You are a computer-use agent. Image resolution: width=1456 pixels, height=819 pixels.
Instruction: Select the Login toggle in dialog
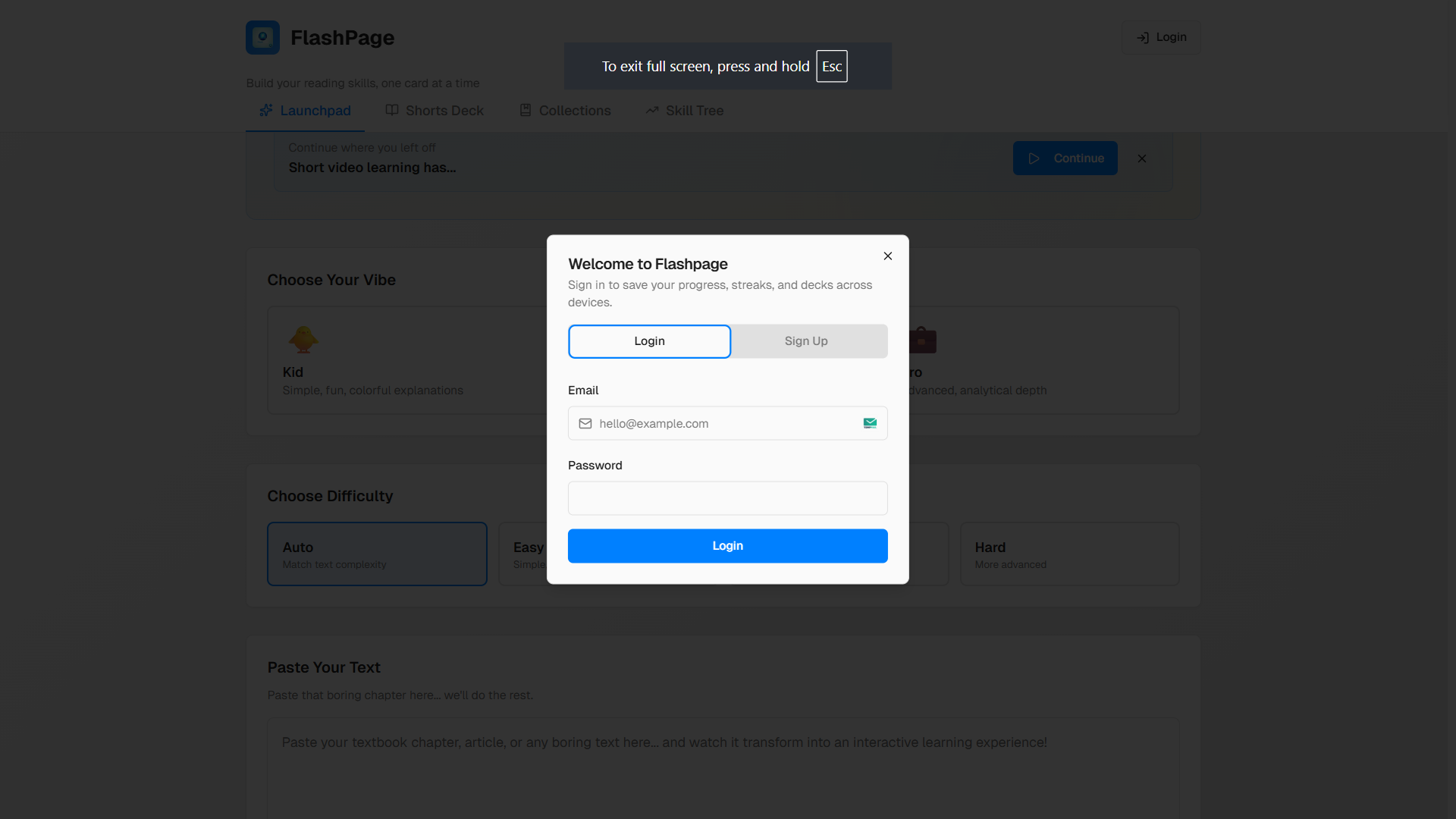pyautogui.click(x=649, y=341)
